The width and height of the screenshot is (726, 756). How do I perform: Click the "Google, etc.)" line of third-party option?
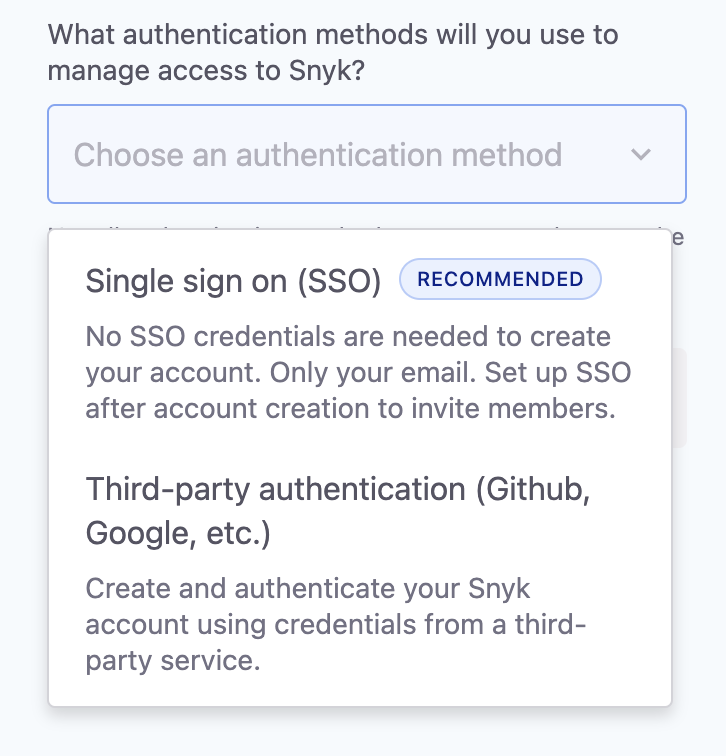[x=178, y=534]
